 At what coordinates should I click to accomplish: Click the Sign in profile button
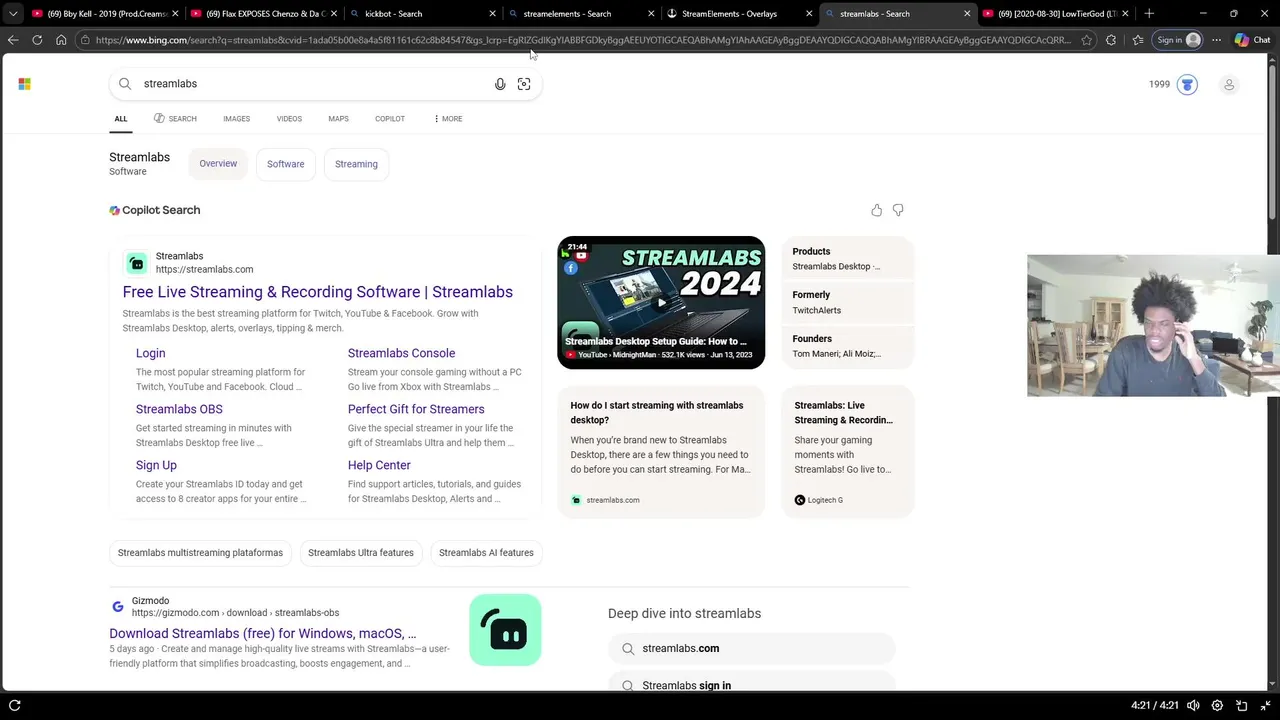(x=1178, y=40)
